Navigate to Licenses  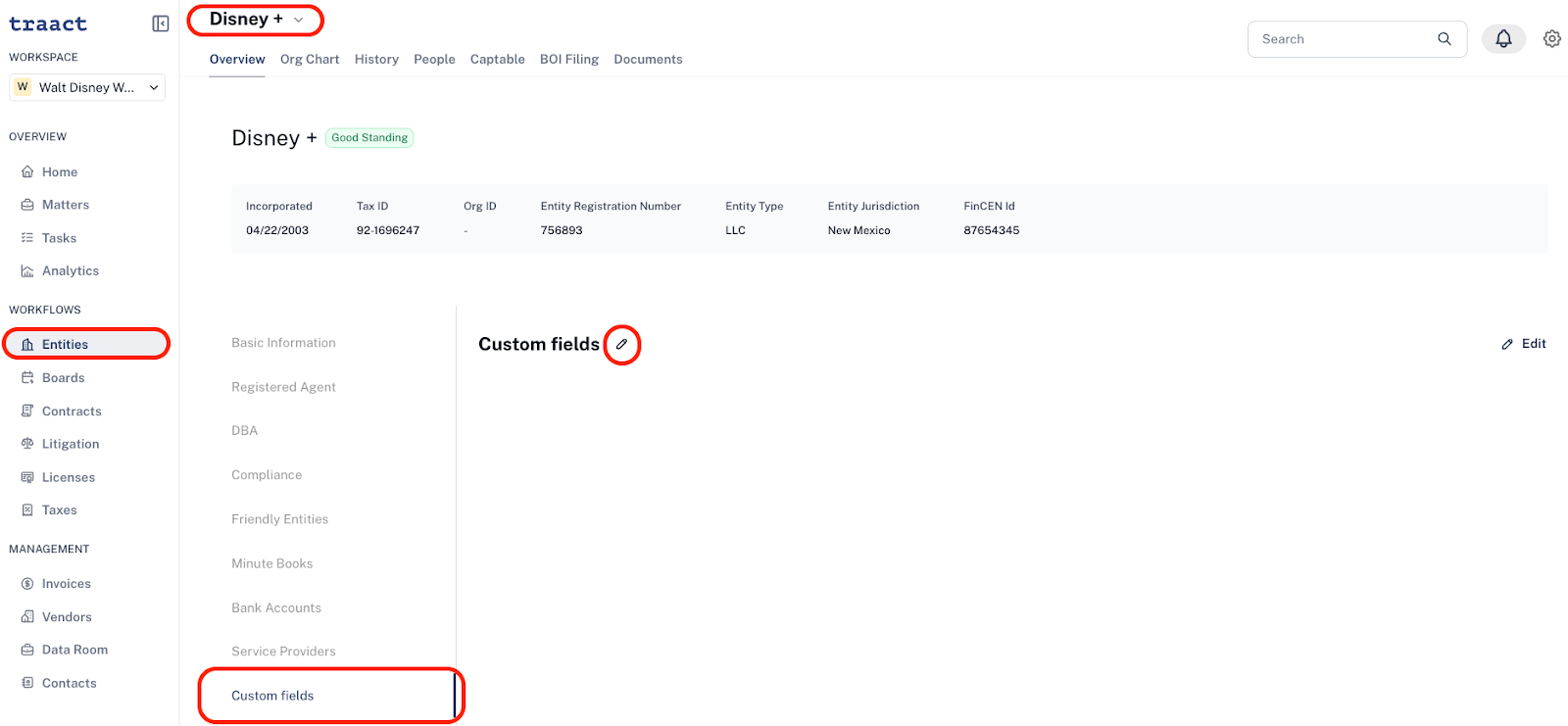(x=69, y=477)
